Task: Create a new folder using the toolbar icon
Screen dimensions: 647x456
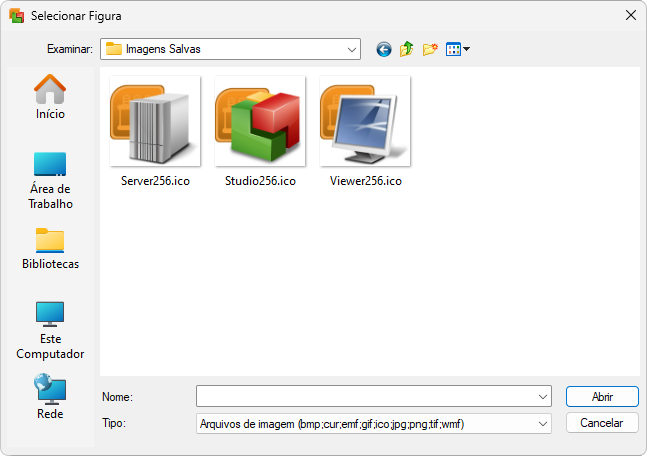Action: [430, 49]
